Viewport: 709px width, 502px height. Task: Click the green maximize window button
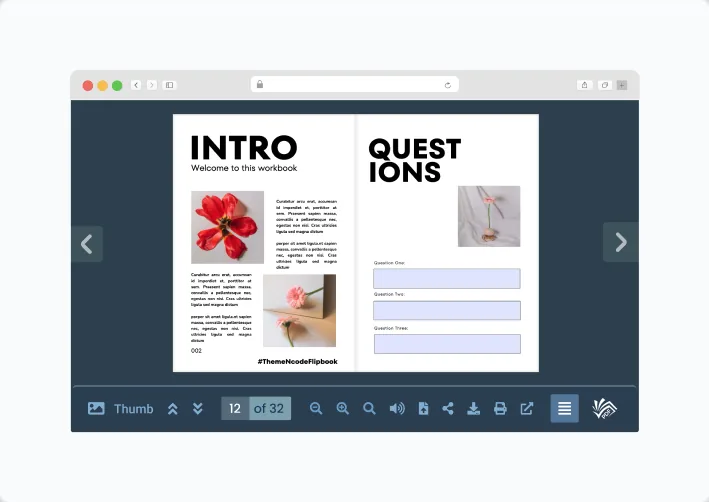(x=117, y=85)
